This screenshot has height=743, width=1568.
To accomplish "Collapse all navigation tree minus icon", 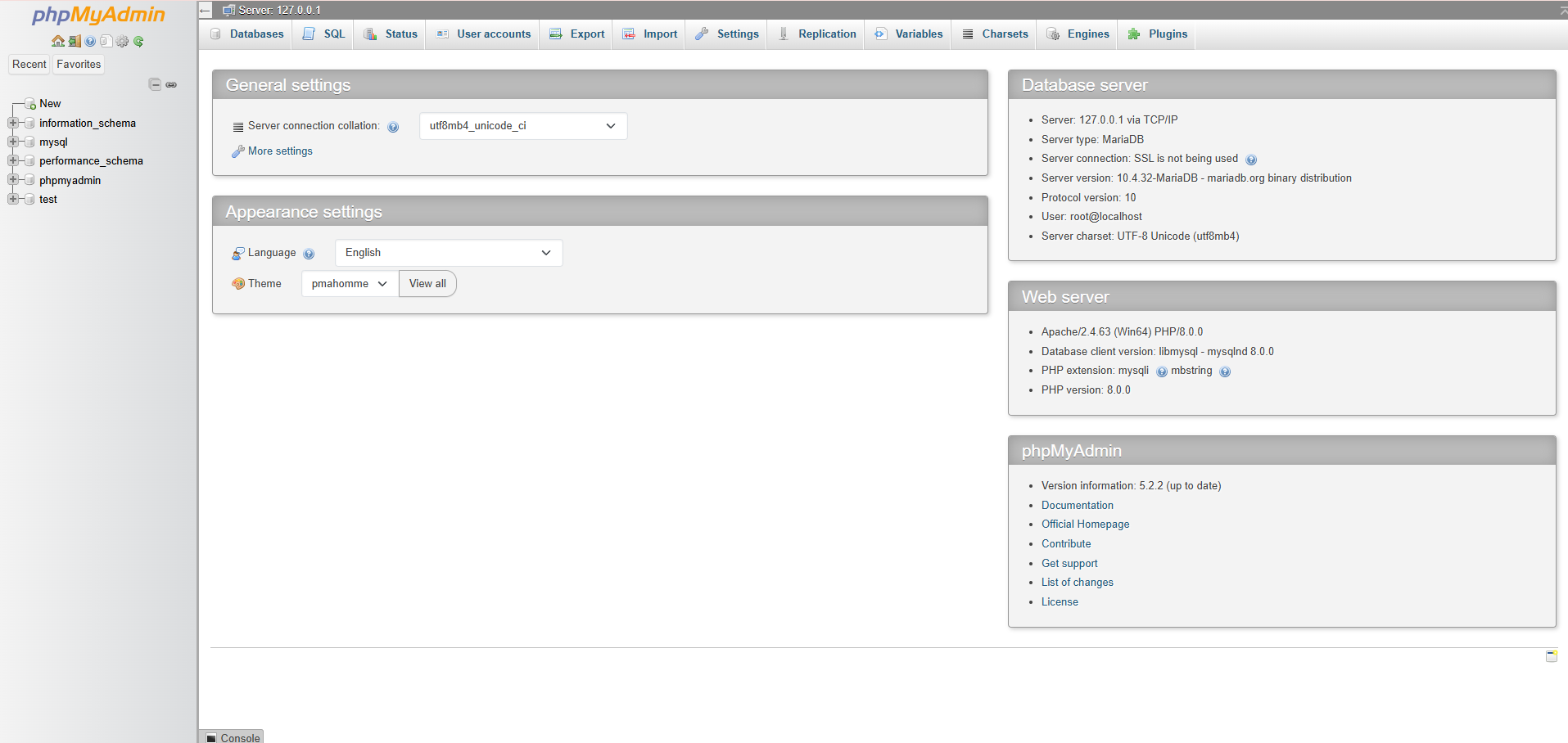I will coord(155,84).
